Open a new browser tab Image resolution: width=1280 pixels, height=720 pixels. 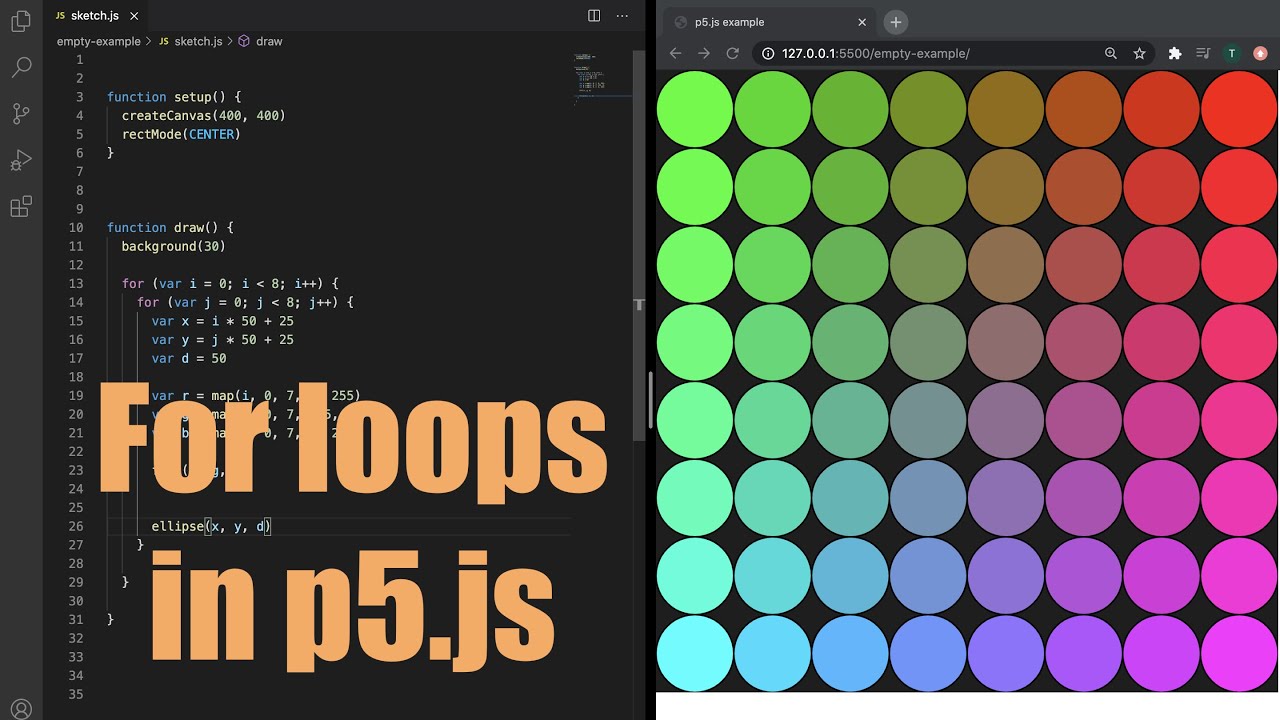tap(896, 22)
